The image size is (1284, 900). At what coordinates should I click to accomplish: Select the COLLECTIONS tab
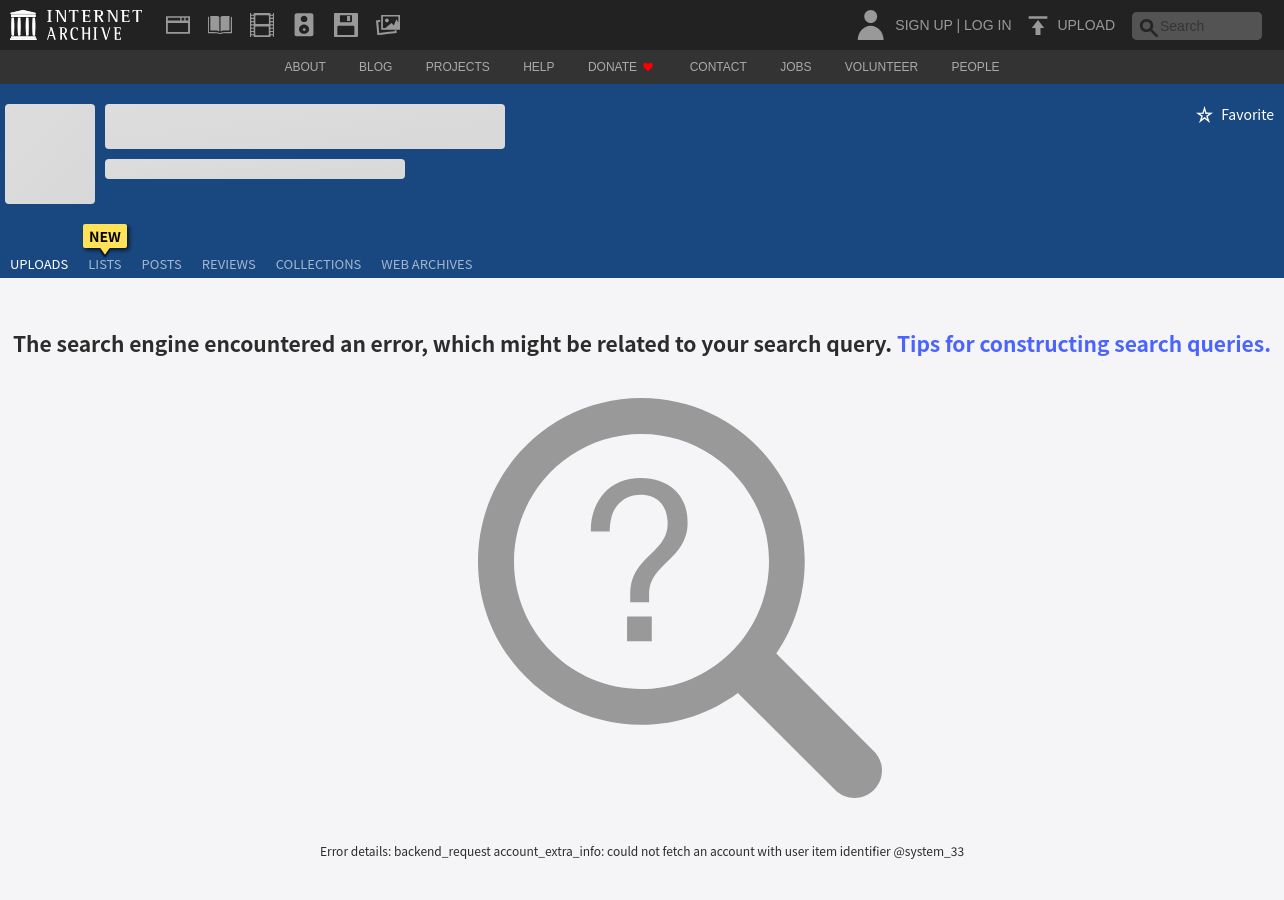tap(318, 264)
